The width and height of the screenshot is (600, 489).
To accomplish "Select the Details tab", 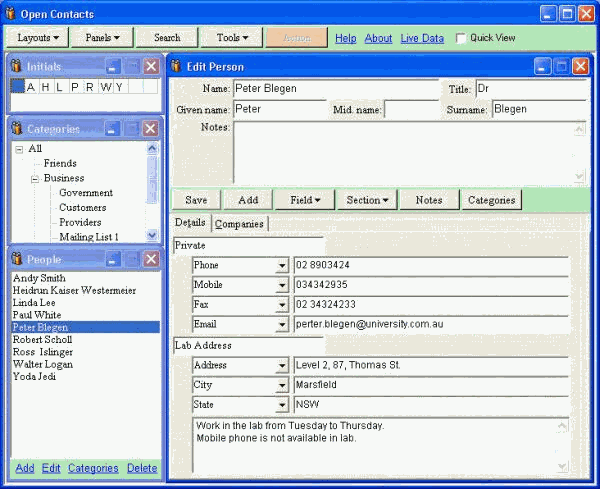I will point(190,223).
